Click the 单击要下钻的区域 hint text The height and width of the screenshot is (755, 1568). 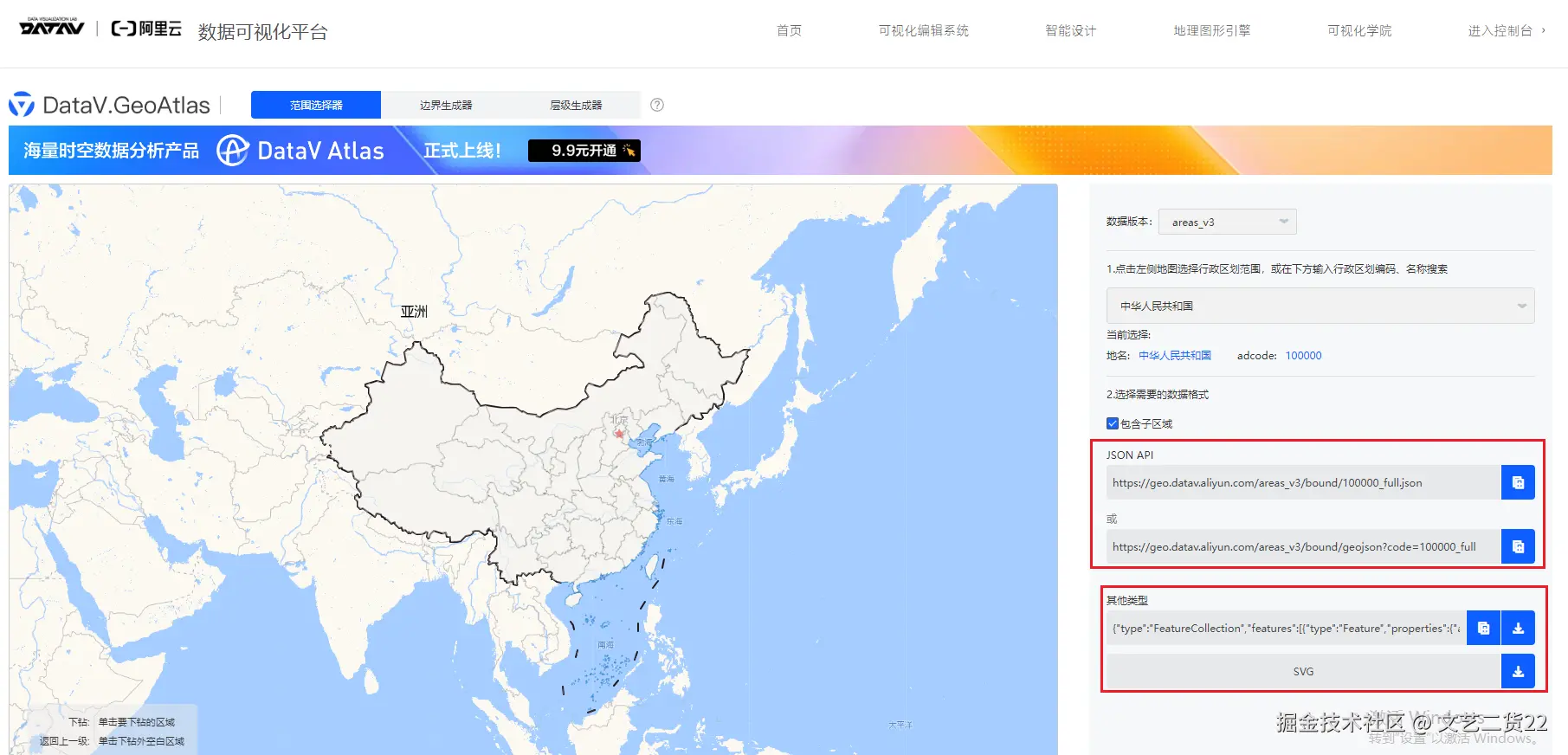pos(137,722)
